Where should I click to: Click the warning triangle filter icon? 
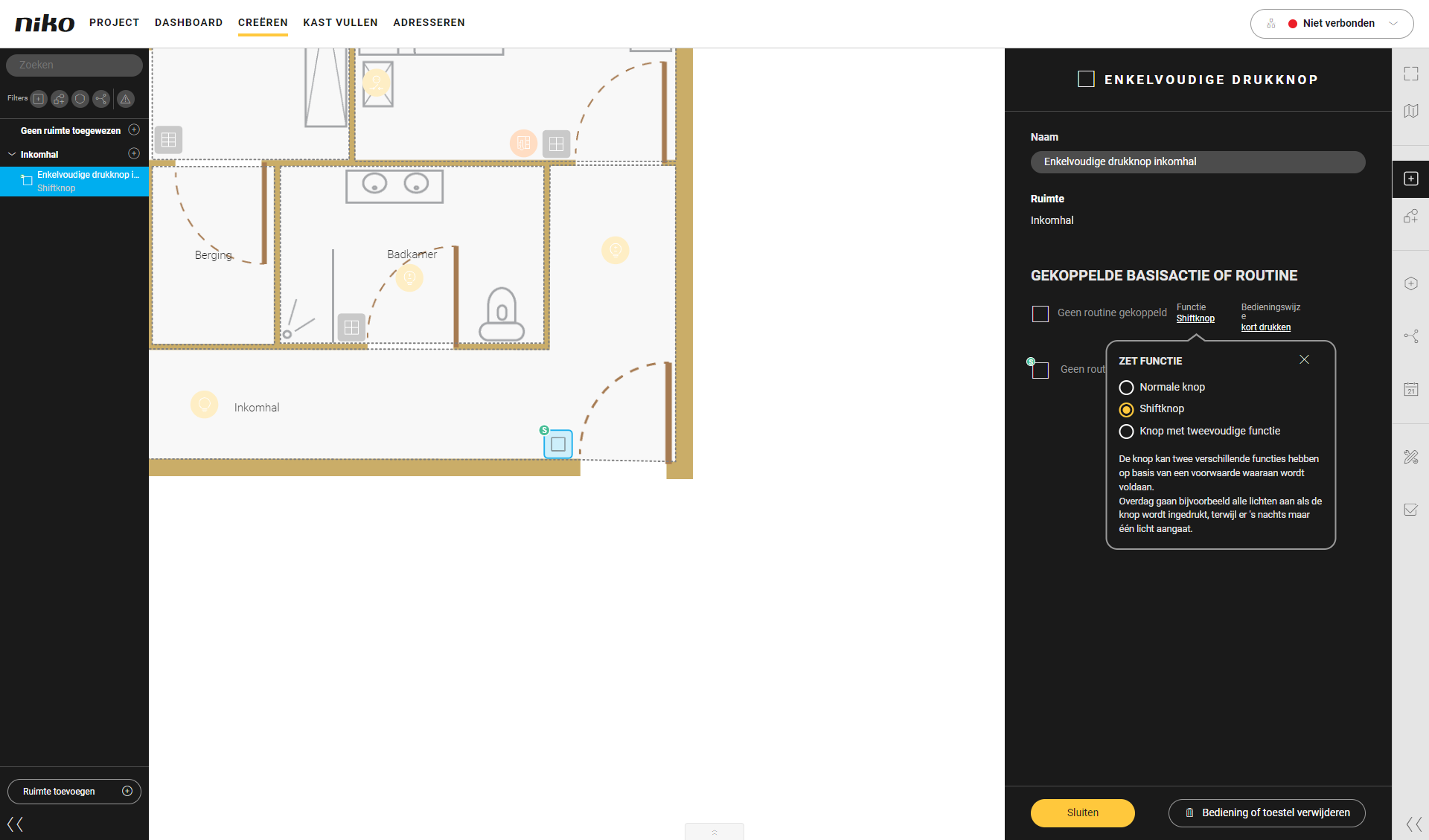point(126,99)
